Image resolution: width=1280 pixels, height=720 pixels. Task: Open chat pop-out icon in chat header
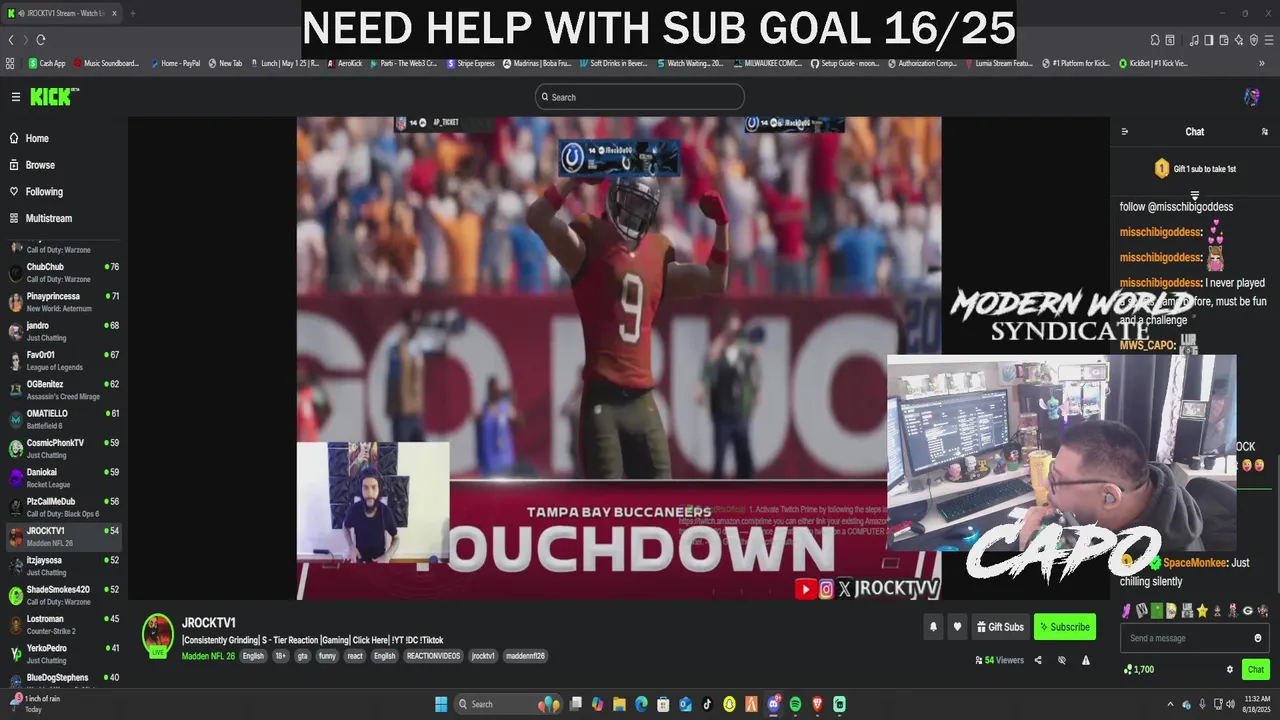1264,132
